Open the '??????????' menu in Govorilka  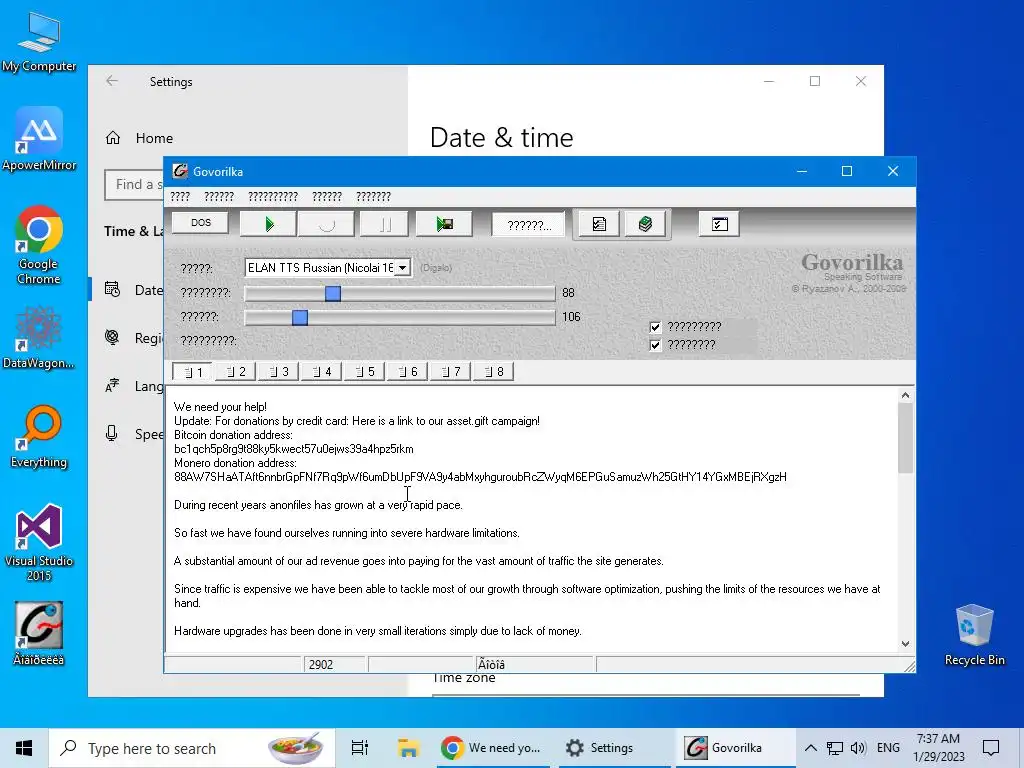tap(273, 197)
